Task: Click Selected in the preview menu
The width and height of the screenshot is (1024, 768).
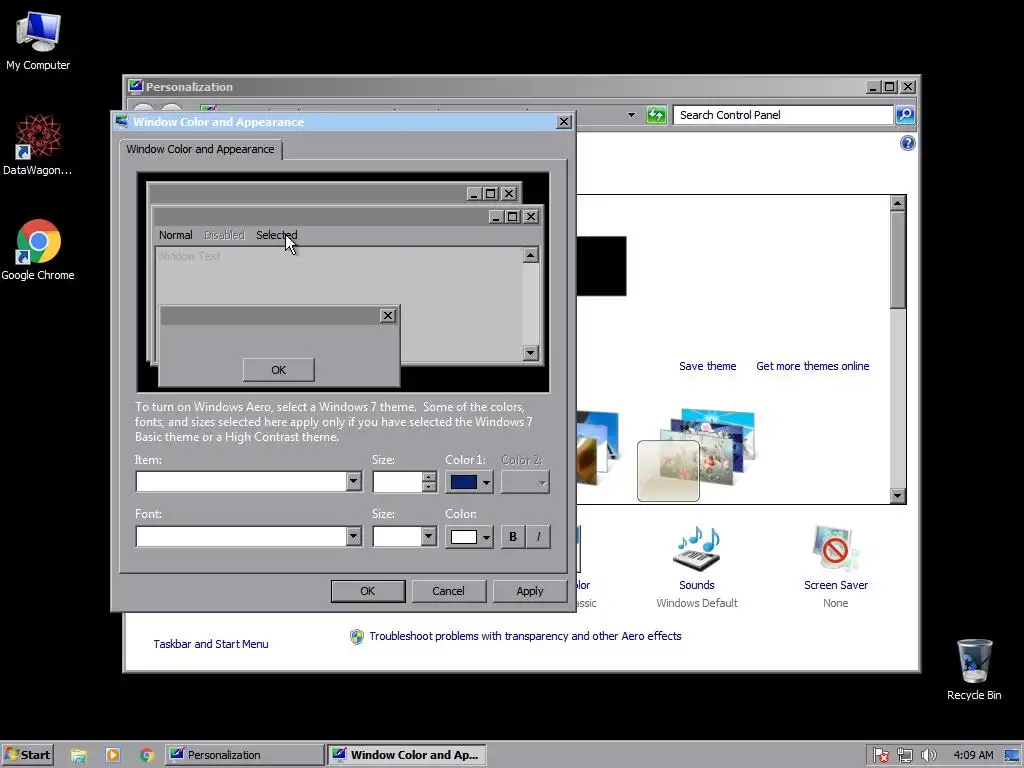Action: click(x=276, y=235)
